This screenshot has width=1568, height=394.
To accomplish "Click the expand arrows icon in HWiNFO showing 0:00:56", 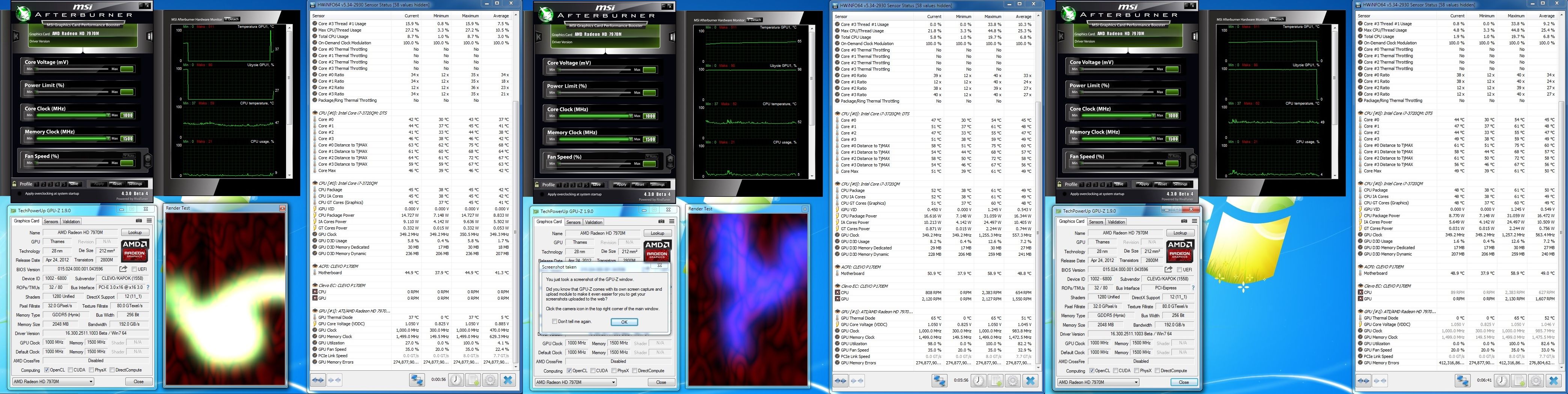I will pyautogui.click(x=318, y=380).
